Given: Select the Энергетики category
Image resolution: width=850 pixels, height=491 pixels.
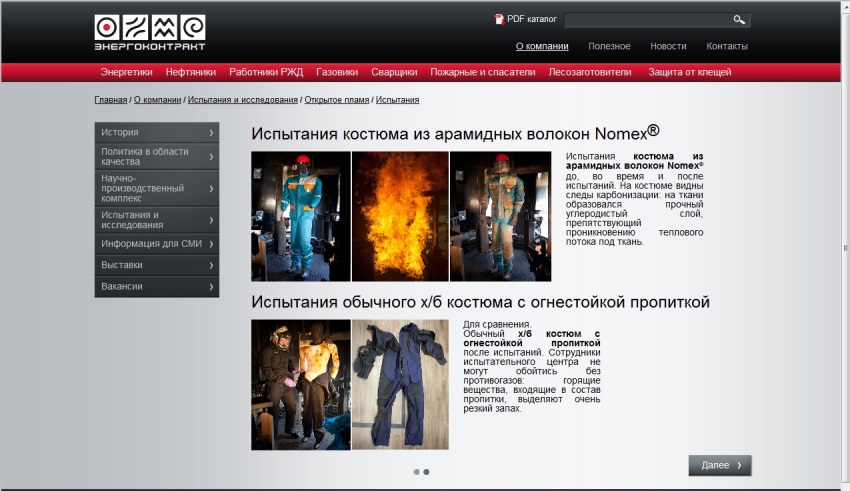Looking at the screenshot, I should [x=126, y=72].
